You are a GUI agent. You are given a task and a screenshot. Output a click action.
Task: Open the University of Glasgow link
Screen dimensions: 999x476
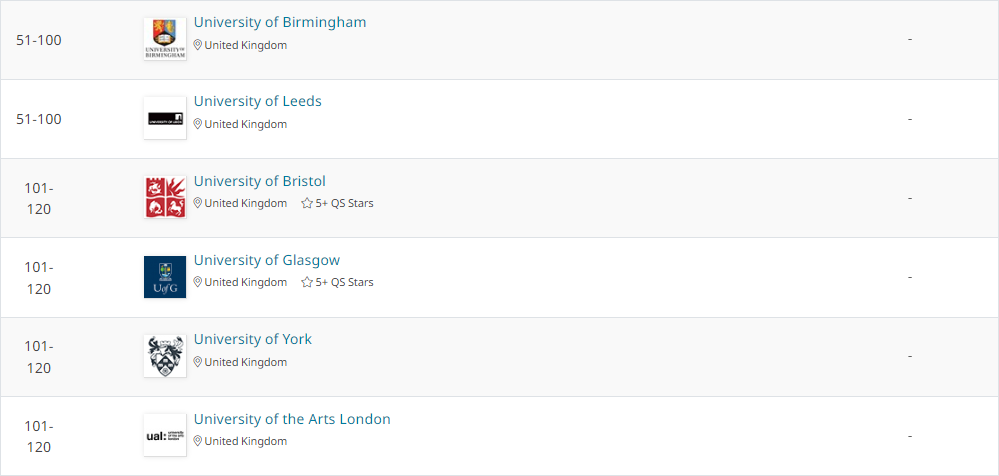(267, 260)
